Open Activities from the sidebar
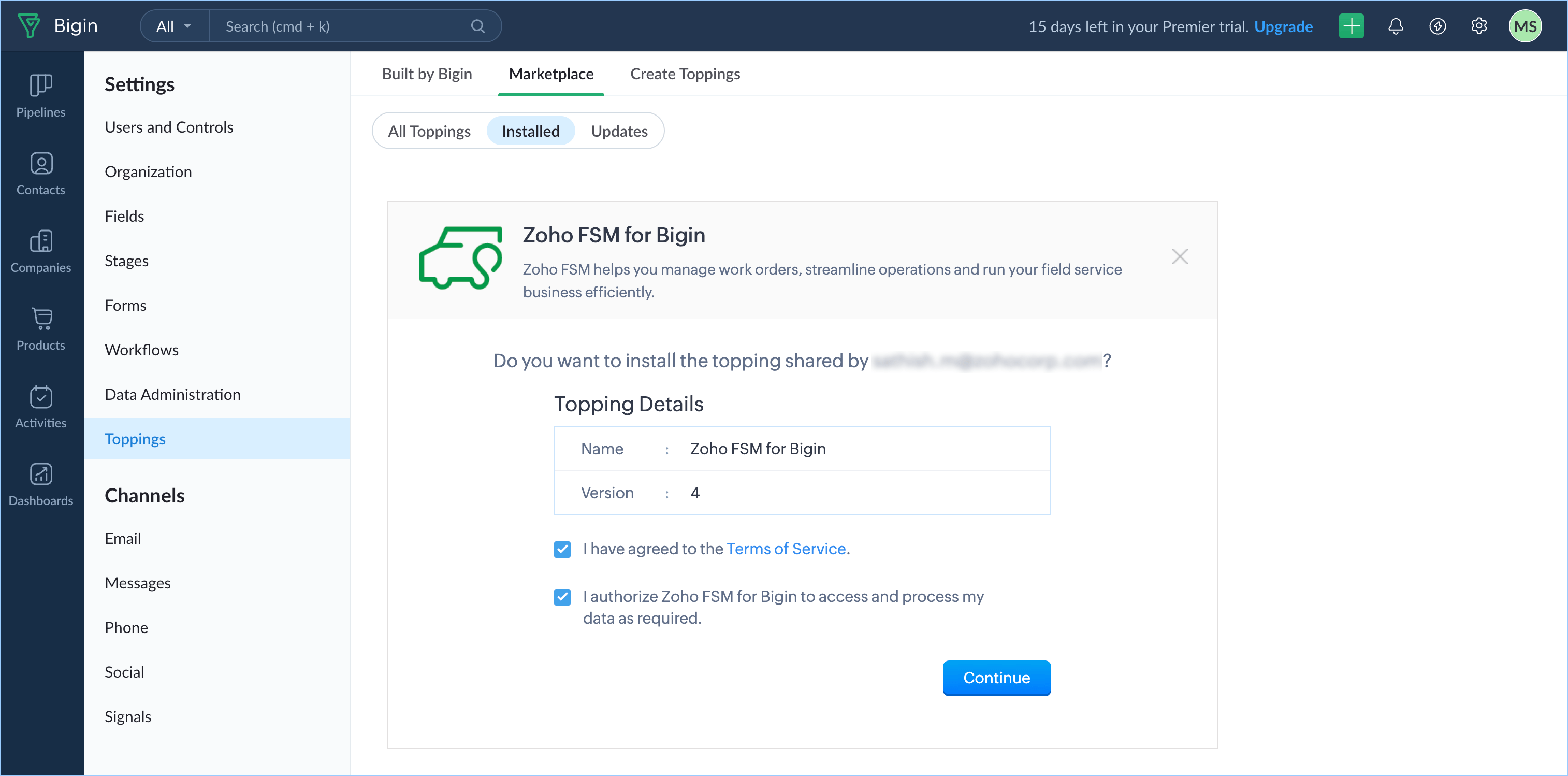This screenshot has height=776, width=1568. click(x=41, y=406)
